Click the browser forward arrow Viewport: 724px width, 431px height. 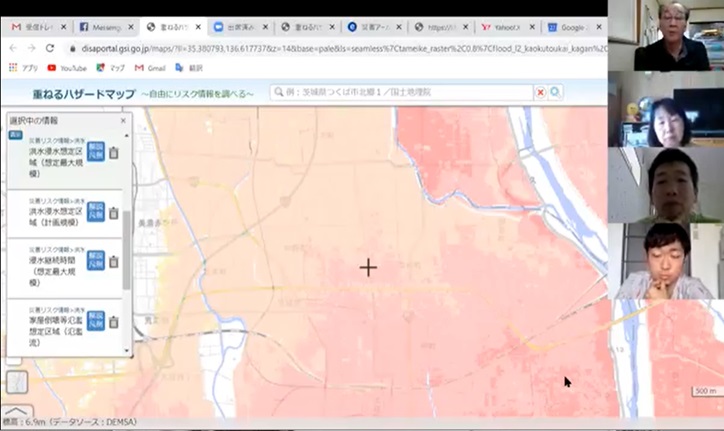click(31, 48)
